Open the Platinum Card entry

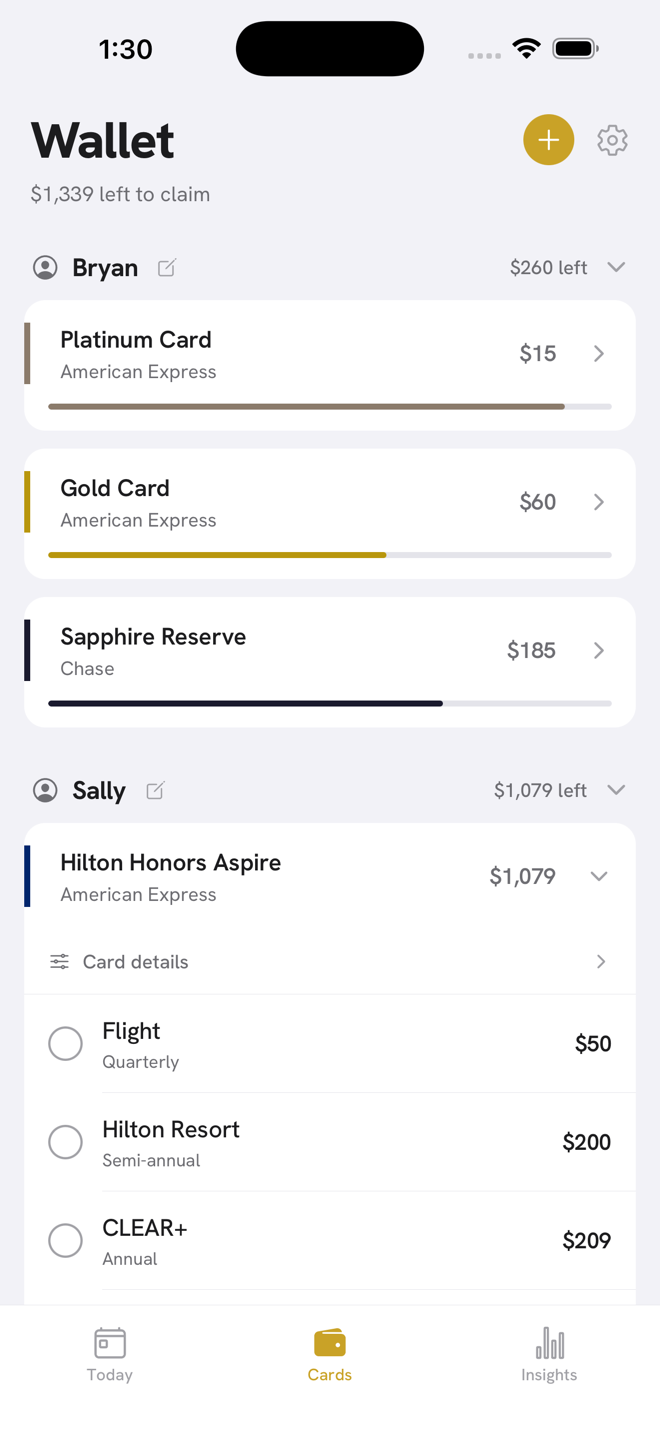[x=330, y=365]
